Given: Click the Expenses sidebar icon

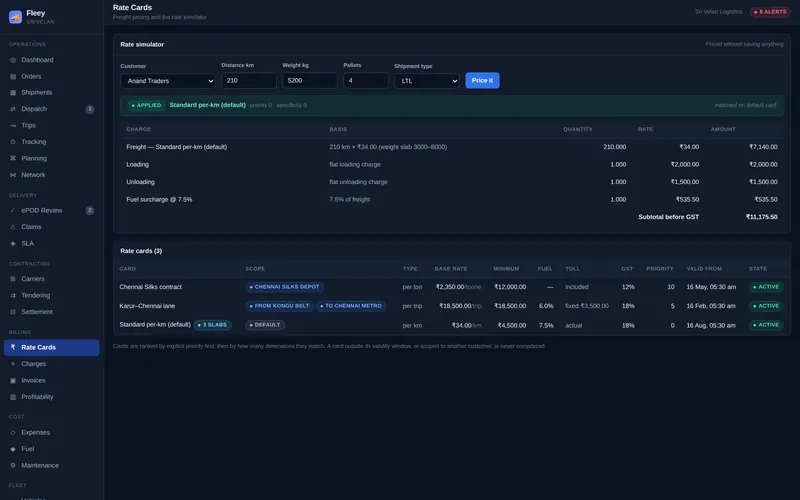Looking at the screenshot, I should [x=13, y=433].
